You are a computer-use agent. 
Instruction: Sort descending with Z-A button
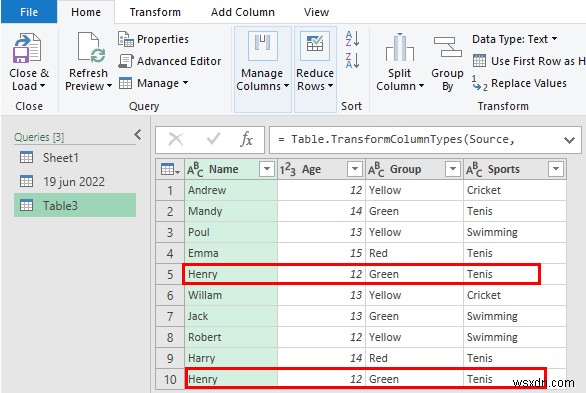click(x=352, y=61)
